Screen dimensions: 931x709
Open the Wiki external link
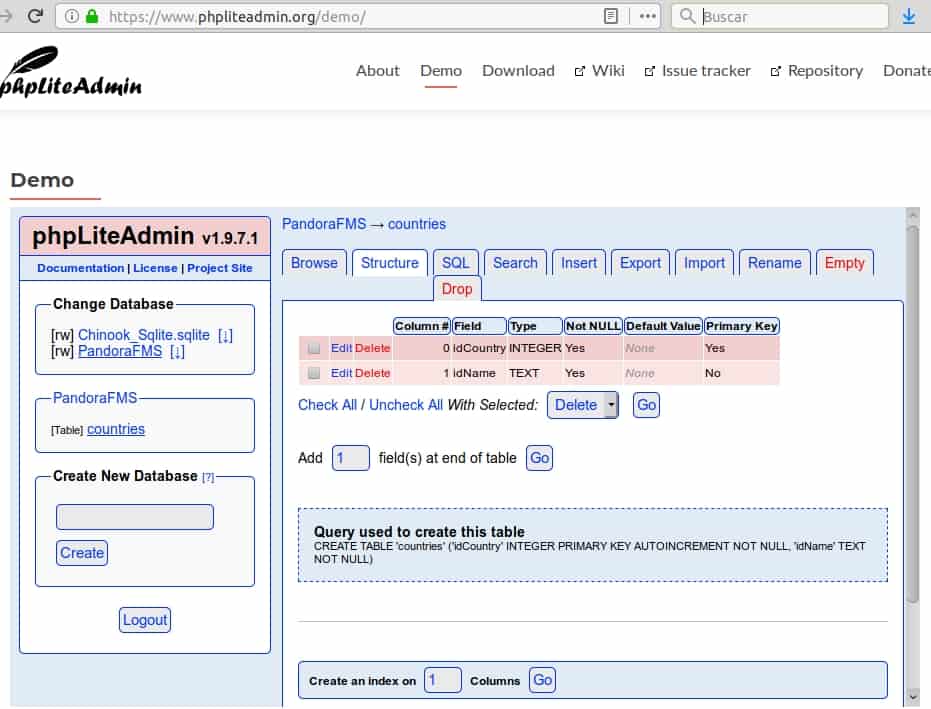600,71
